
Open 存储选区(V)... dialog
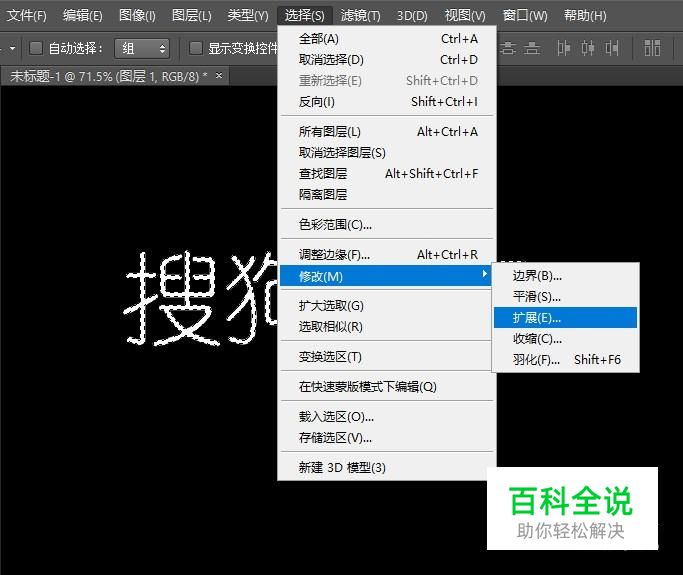point(387,438)
